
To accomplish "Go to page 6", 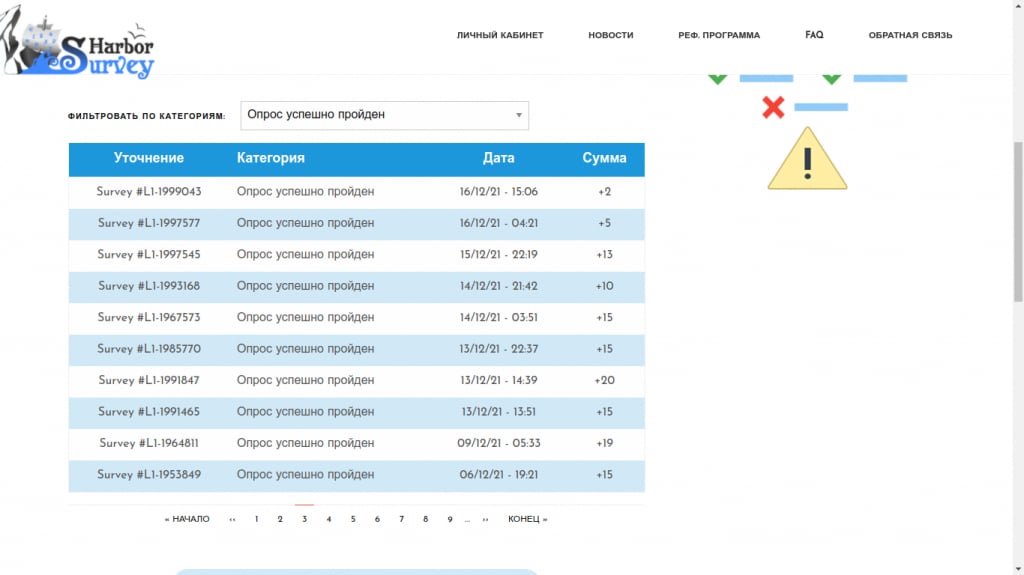I will [x=377, y=519].
